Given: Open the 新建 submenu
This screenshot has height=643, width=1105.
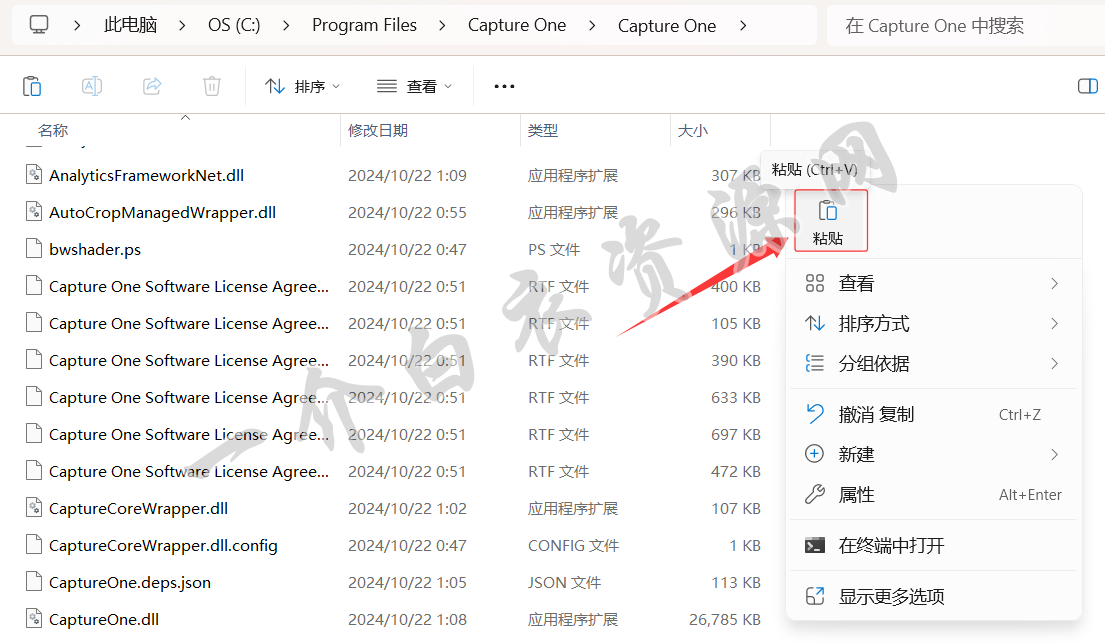Looking at the screenshot, I should 933,455.
